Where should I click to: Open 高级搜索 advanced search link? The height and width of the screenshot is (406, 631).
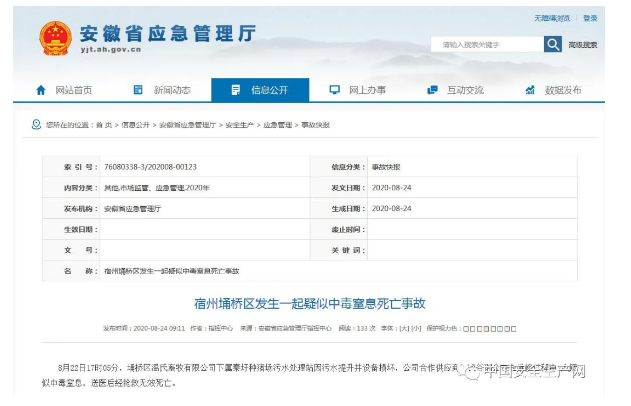point(582,45)
